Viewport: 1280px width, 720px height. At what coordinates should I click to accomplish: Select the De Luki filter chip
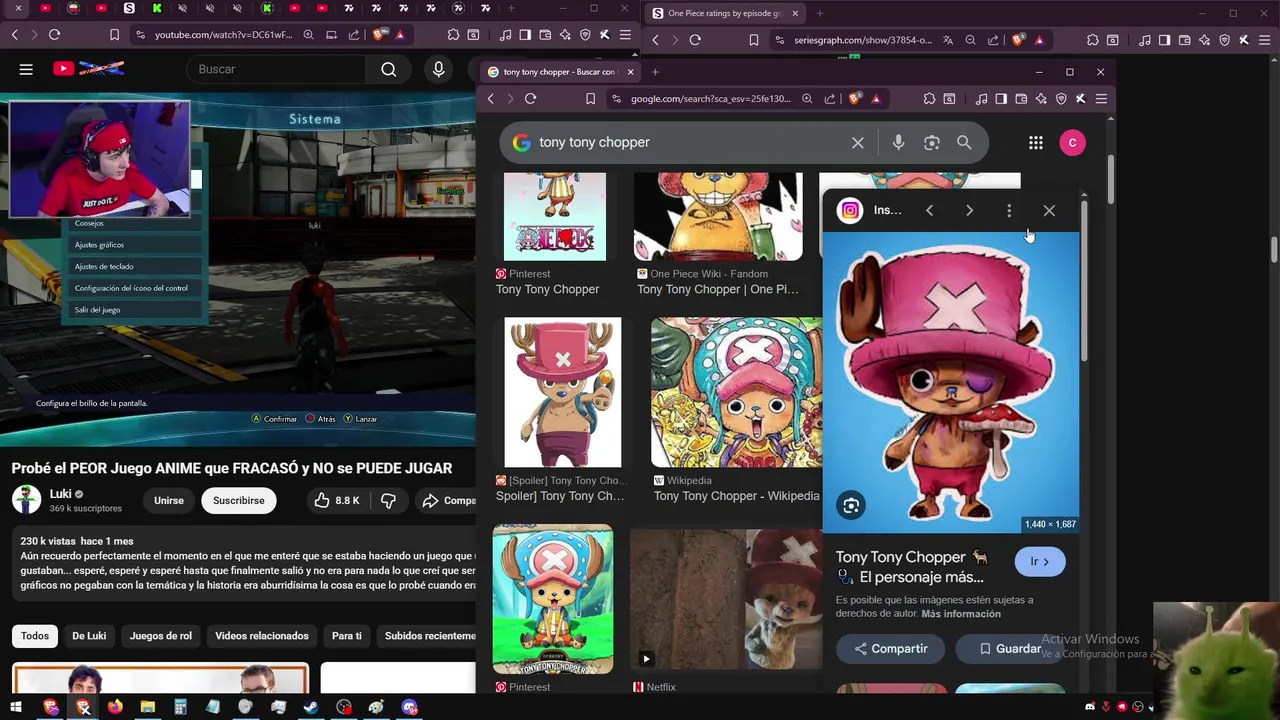coord(89,636)
